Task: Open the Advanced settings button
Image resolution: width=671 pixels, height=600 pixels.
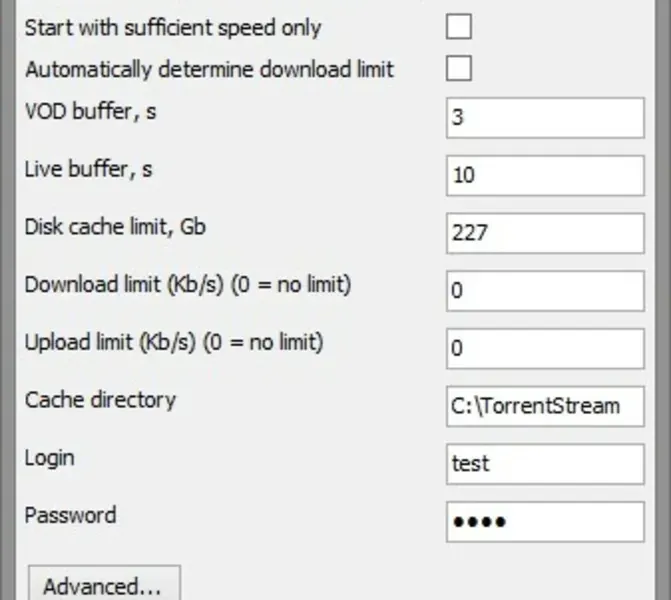Action: click(104, 585)
